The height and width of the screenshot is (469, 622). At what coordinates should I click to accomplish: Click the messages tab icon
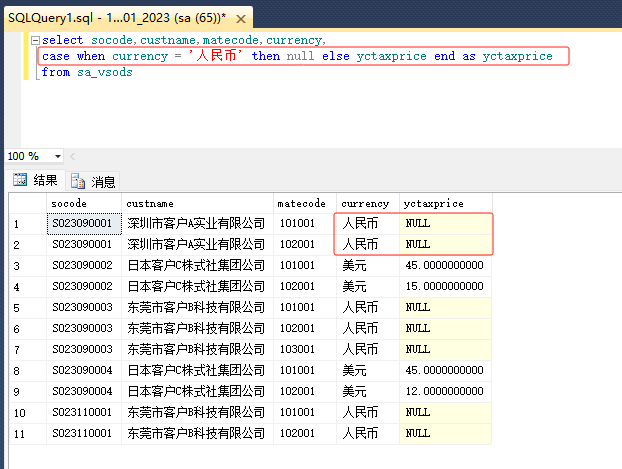[78, 181]
